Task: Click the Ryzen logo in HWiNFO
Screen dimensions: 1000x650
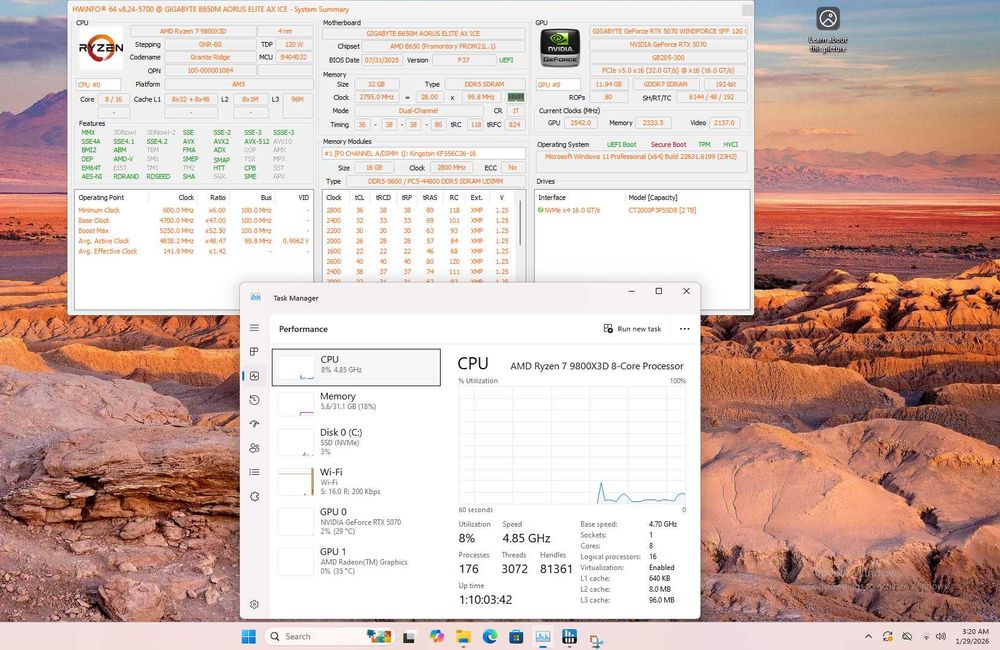Action: [101, 47]
